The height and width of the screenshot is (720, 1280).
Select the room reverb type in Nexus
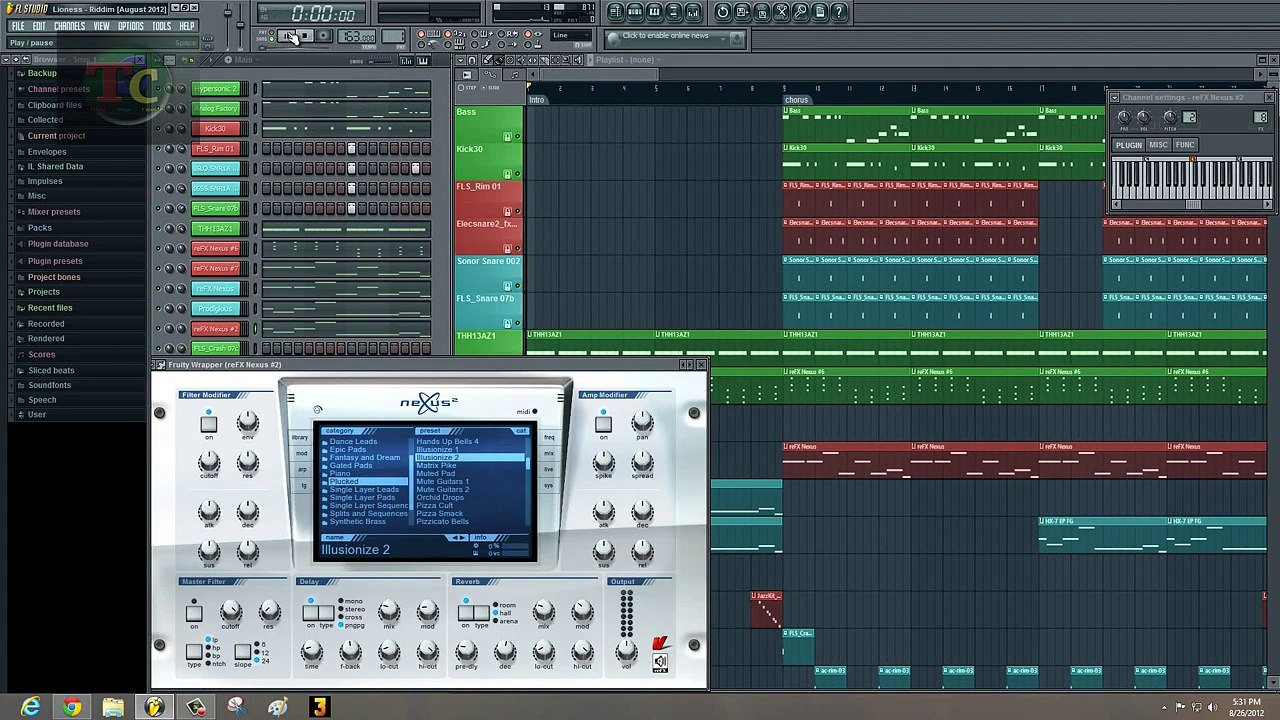504,605
